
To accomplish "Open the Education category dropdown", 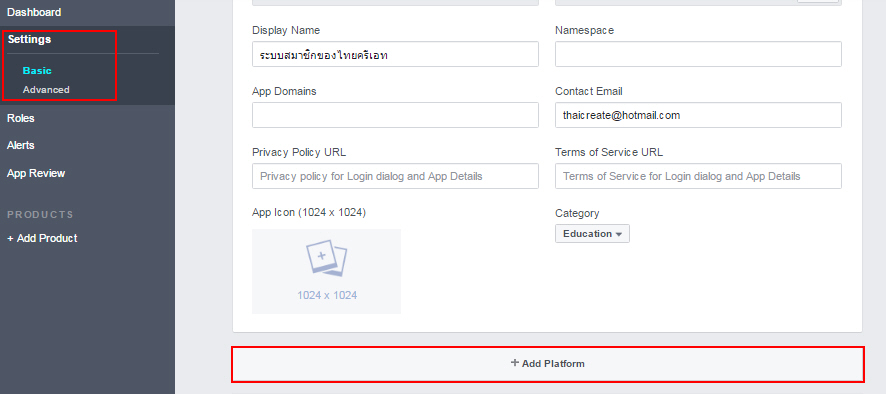I will pyautogui.click(x=592, y=234).
